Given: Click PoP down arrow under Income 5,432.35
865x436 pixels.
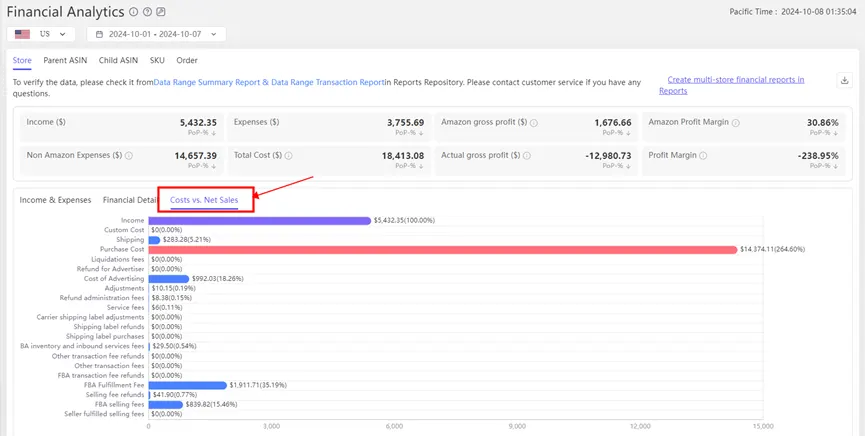Looking at the screenshot, I should (x=213, y=133).
